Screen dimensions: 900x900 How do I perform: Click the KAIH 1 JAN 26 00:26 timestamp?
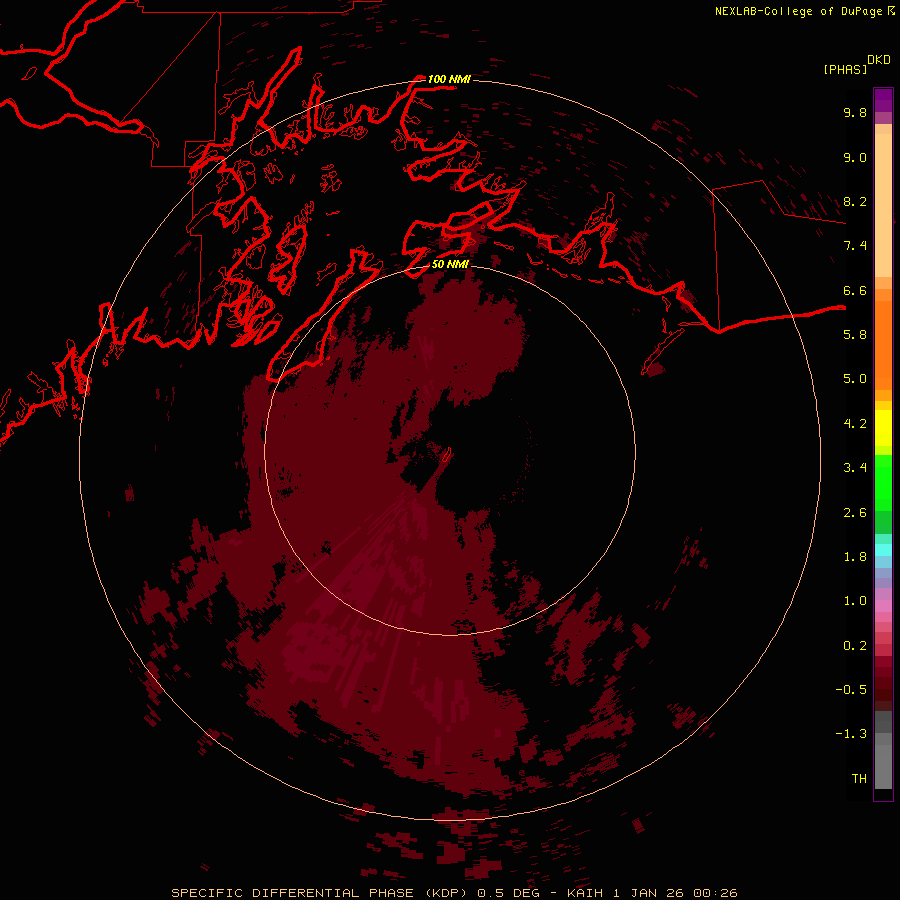[x=652, y=893]
